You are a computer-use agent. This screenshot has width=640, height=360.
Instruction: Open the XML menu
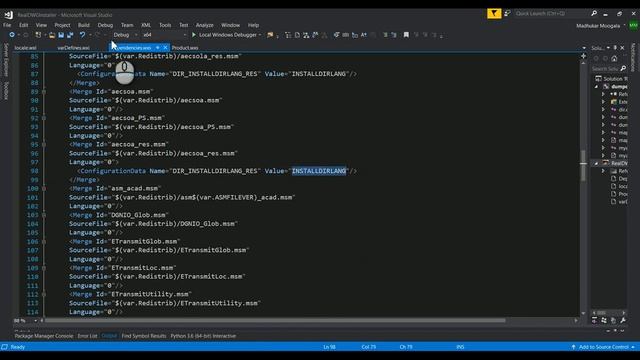click(146, 25)
